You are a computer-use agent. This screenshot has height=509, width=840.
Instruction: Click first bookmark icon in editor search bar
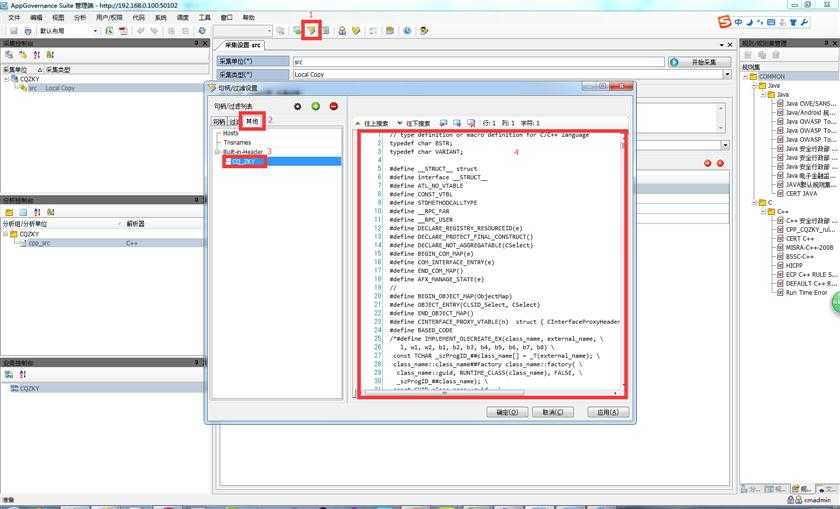(x=443, y=123)
